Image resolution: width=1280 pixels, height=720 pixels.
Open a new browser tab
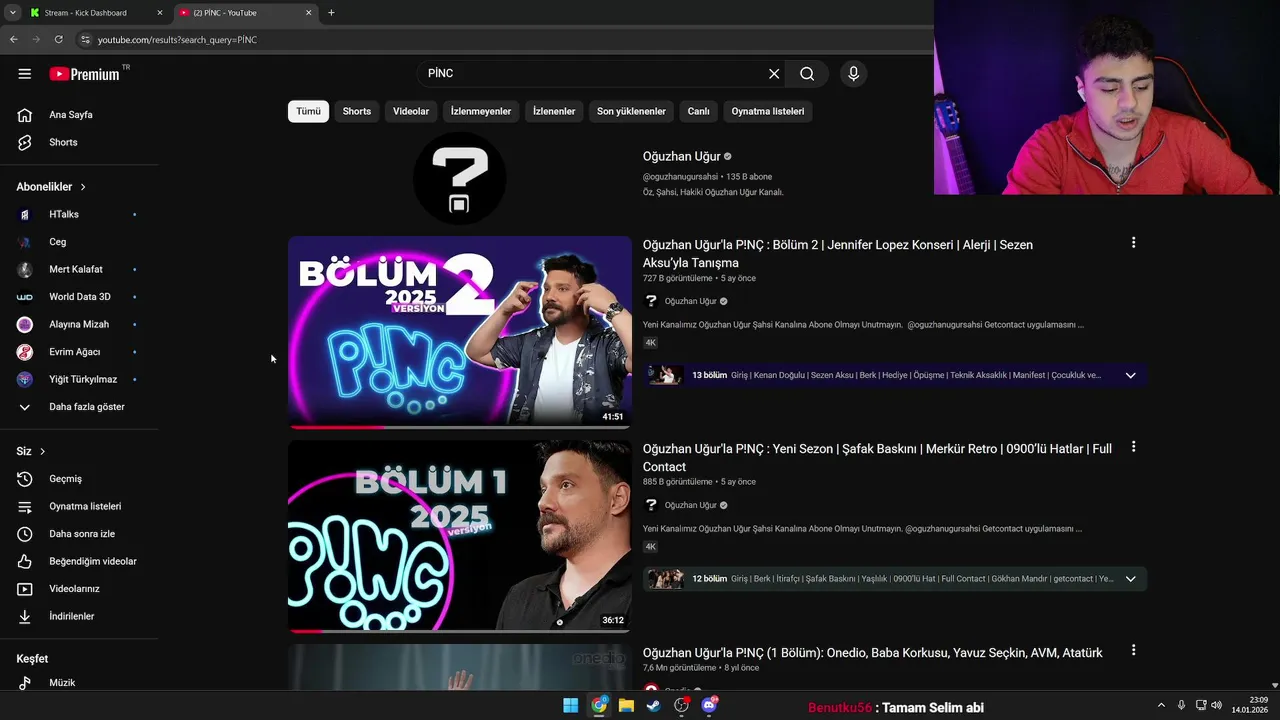(x=331, y=13)
